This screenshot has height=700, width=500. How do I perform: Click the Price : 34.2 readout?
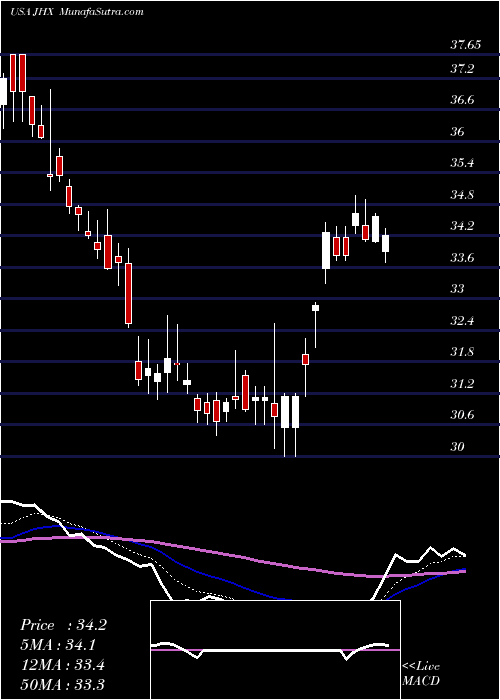63,625
